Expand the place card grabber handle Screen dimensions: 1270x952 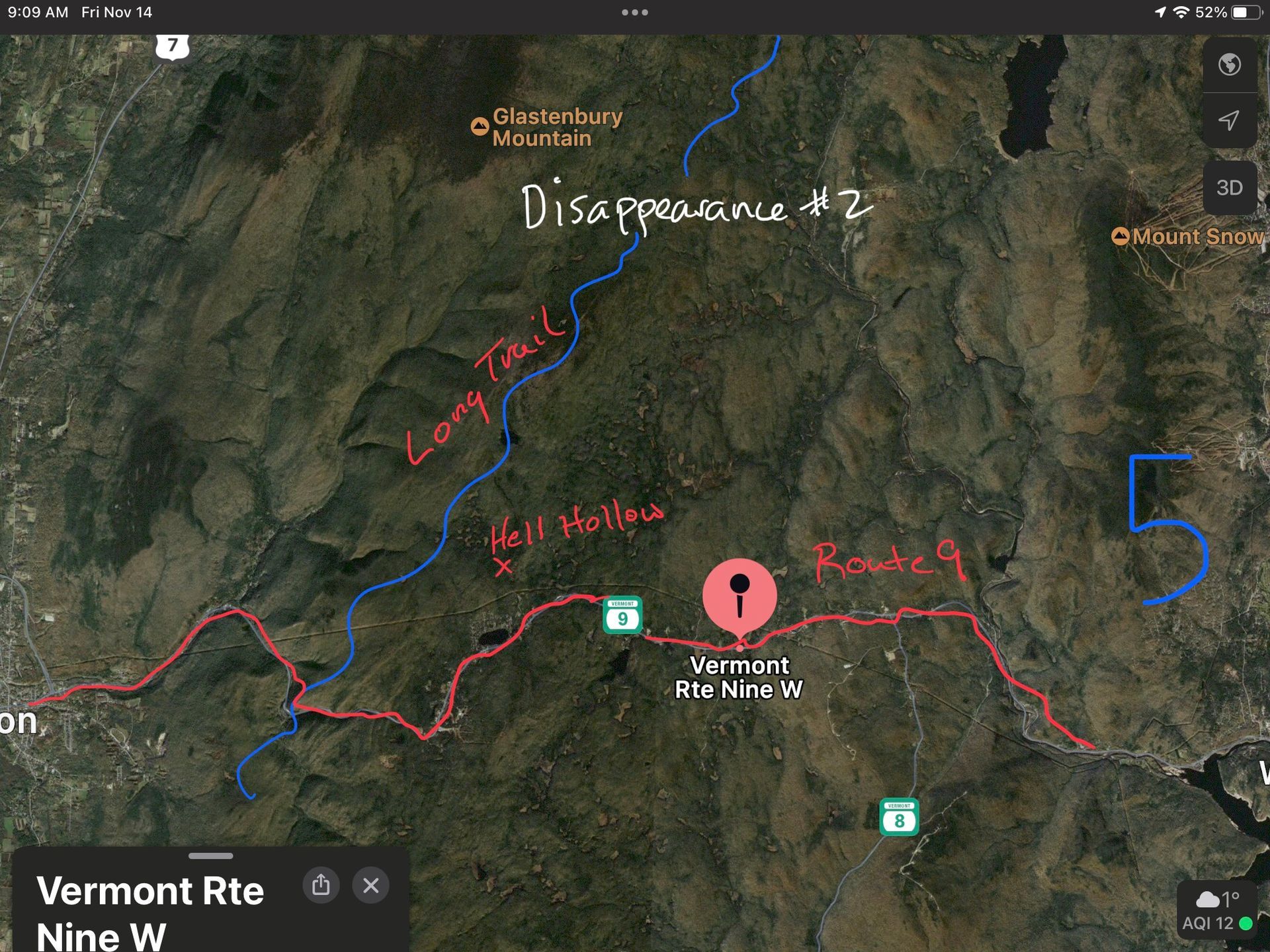point(210,856)
